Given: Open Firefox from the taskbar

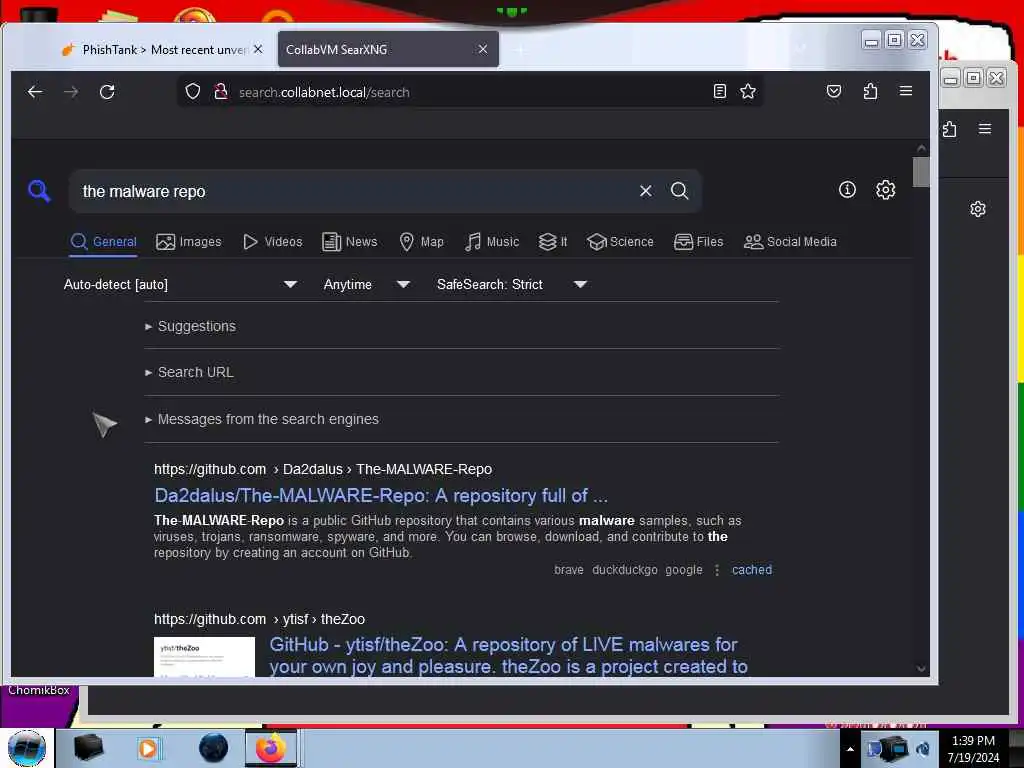Looking at the screenshot, I should [271, 748].
